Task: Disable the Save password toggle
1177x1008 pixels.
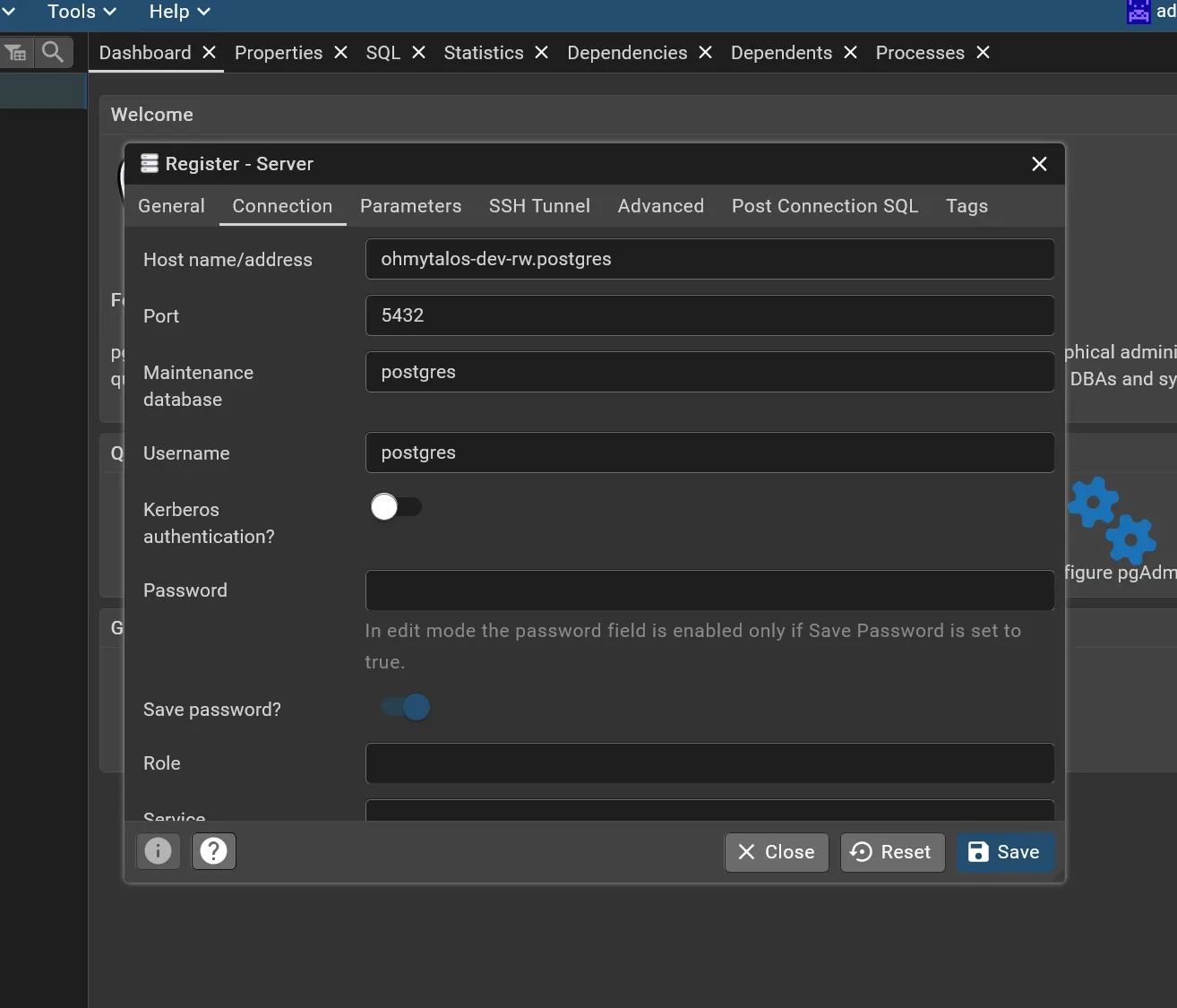Action: [405, 707]
